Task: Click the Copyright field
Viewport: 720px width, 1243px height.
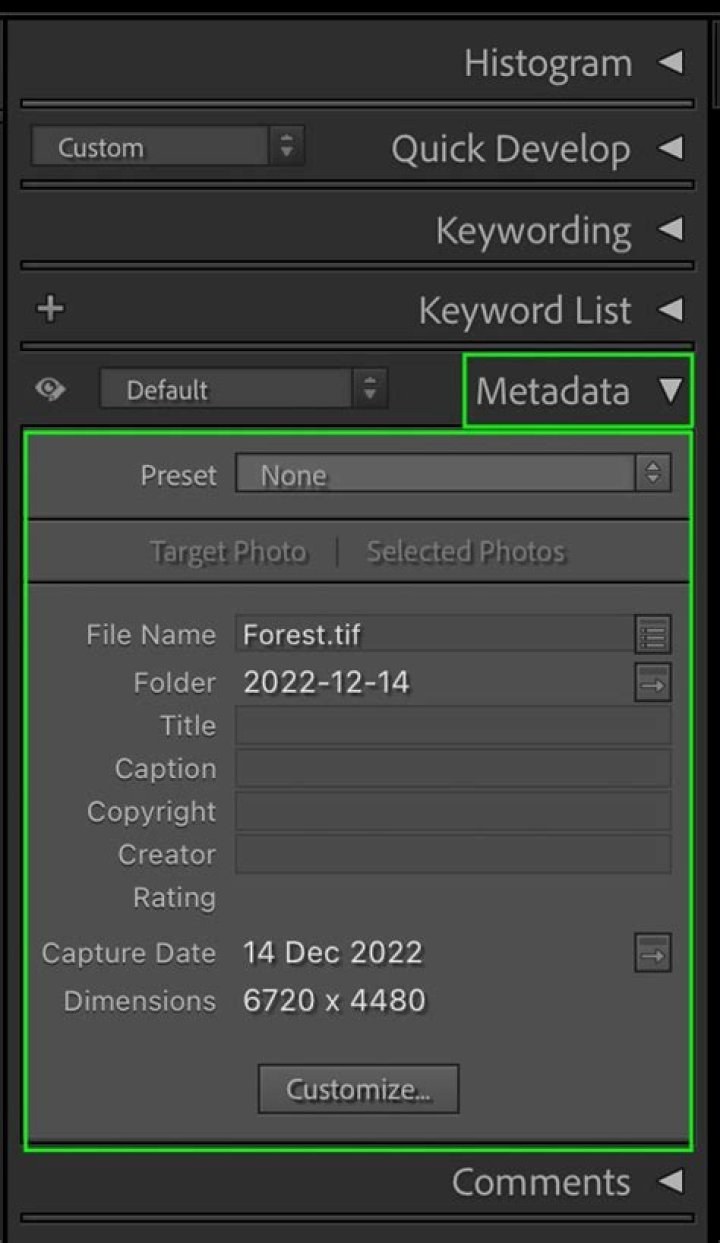Action: 450,812
